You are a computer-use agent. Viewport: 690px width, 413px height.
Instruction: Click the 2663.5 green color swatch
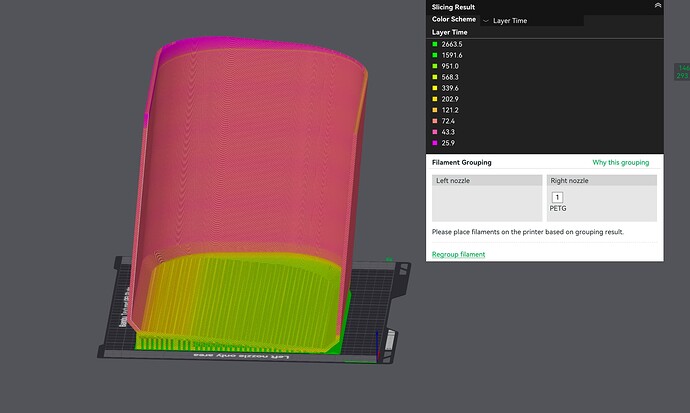(x=435, y=44)
